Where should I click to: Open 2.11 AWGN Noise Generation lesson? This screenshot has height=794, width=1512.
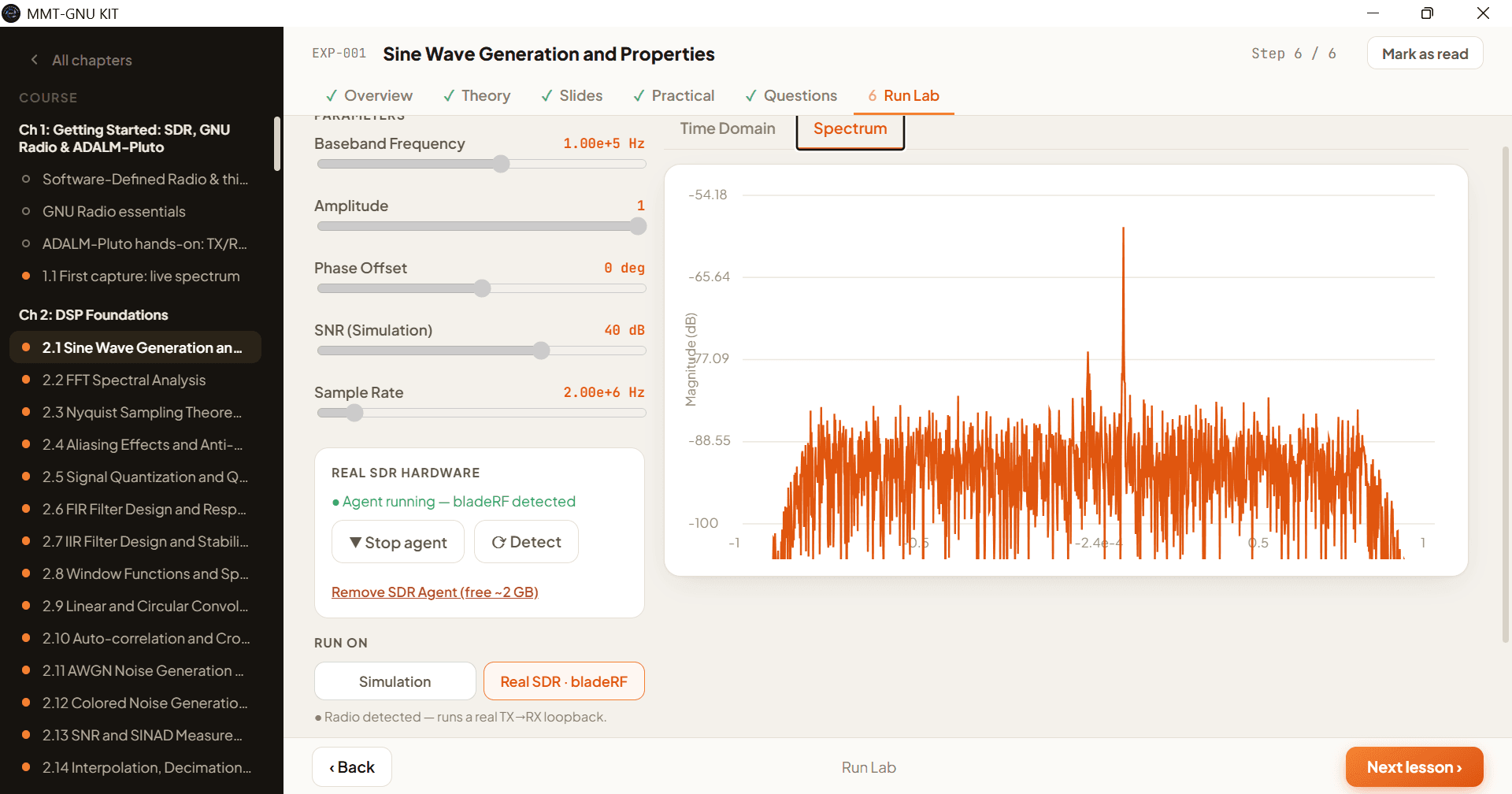click(x=135, y=670)
